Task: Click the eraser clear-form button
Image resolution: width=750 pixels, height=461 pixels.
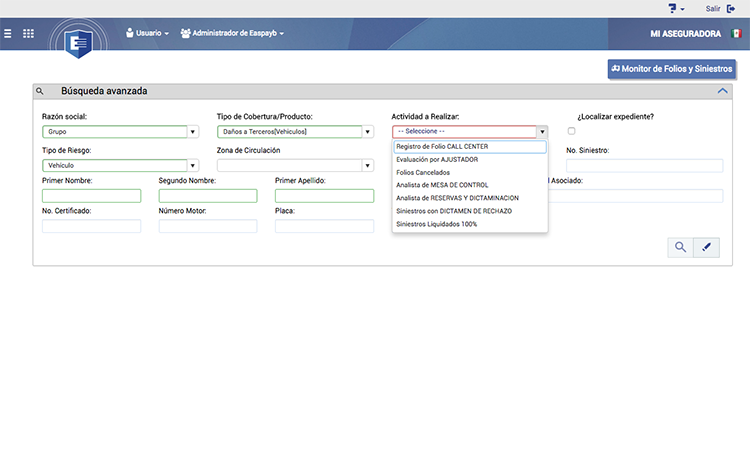Action: [x=707, y=247]
